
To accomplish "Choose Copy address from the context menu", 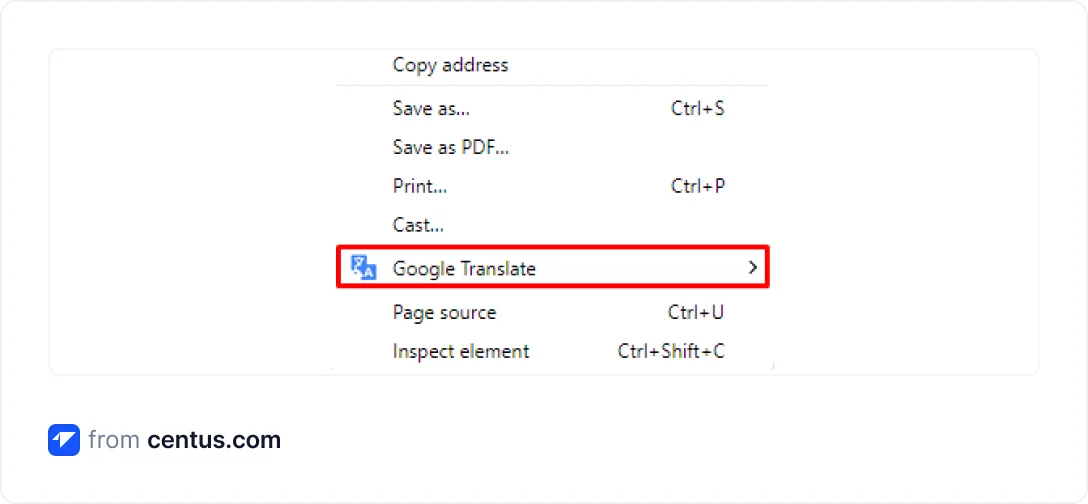I will coord(450,65).
